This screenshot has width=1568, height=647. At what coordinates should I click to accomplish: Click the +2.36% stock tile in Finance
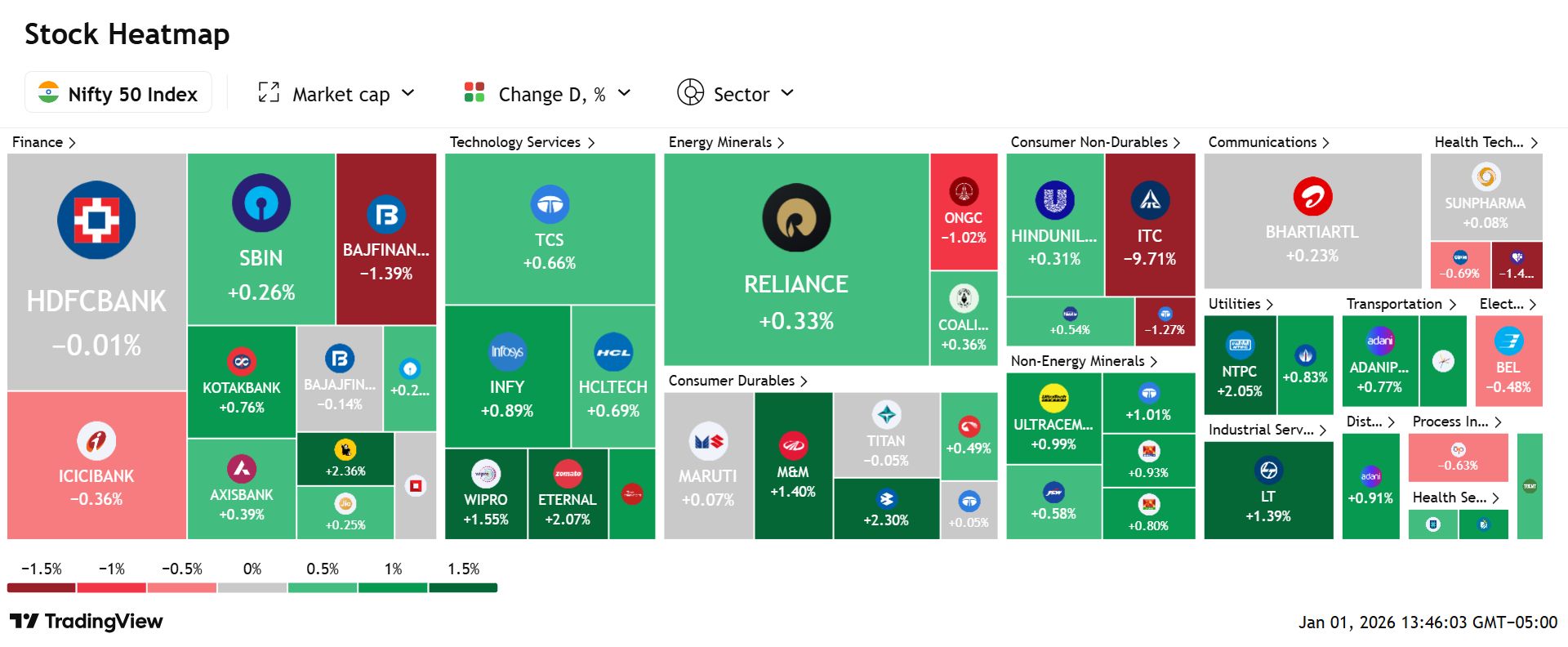345,459
